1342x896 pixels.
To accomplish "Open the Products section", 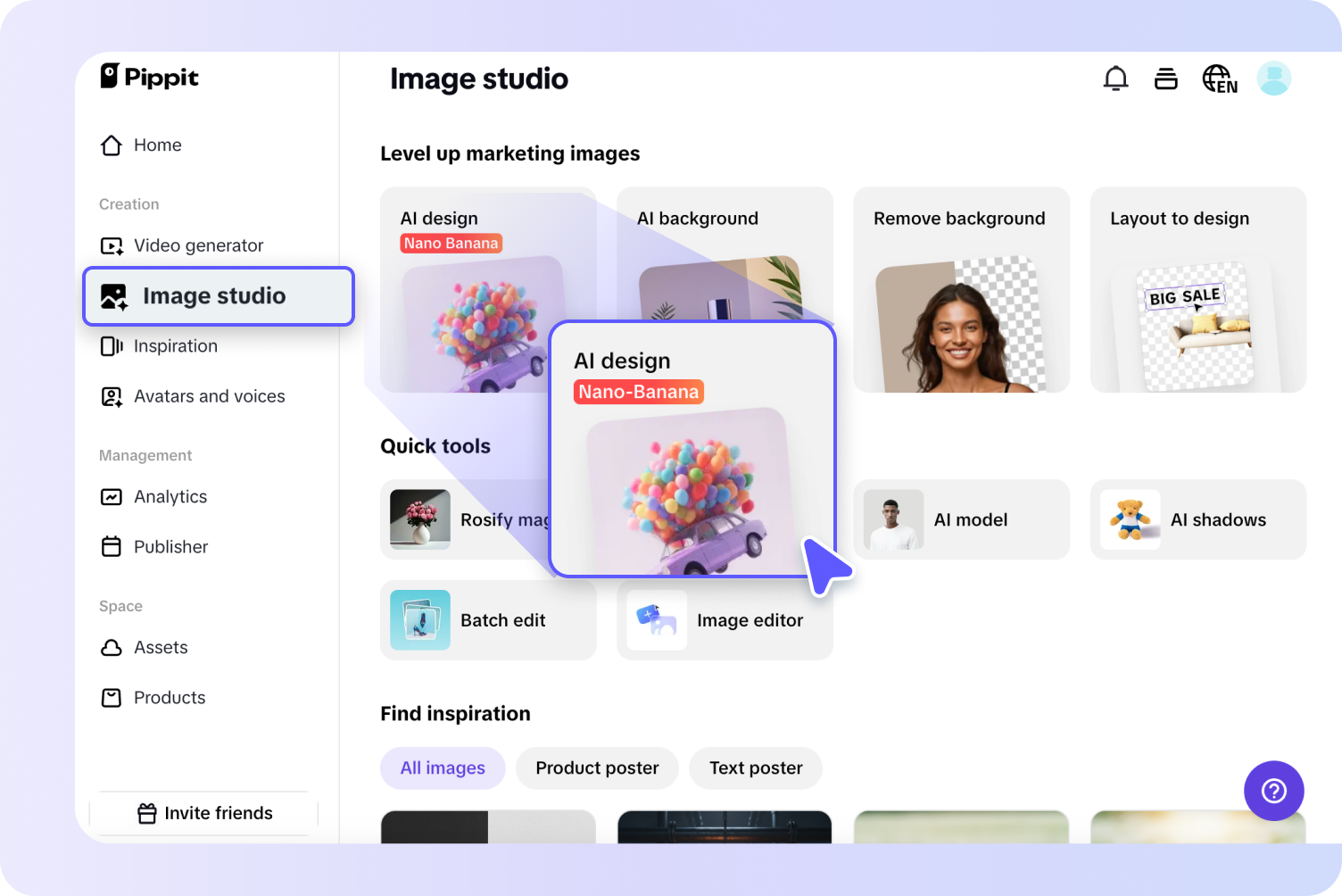I will 169,698.
